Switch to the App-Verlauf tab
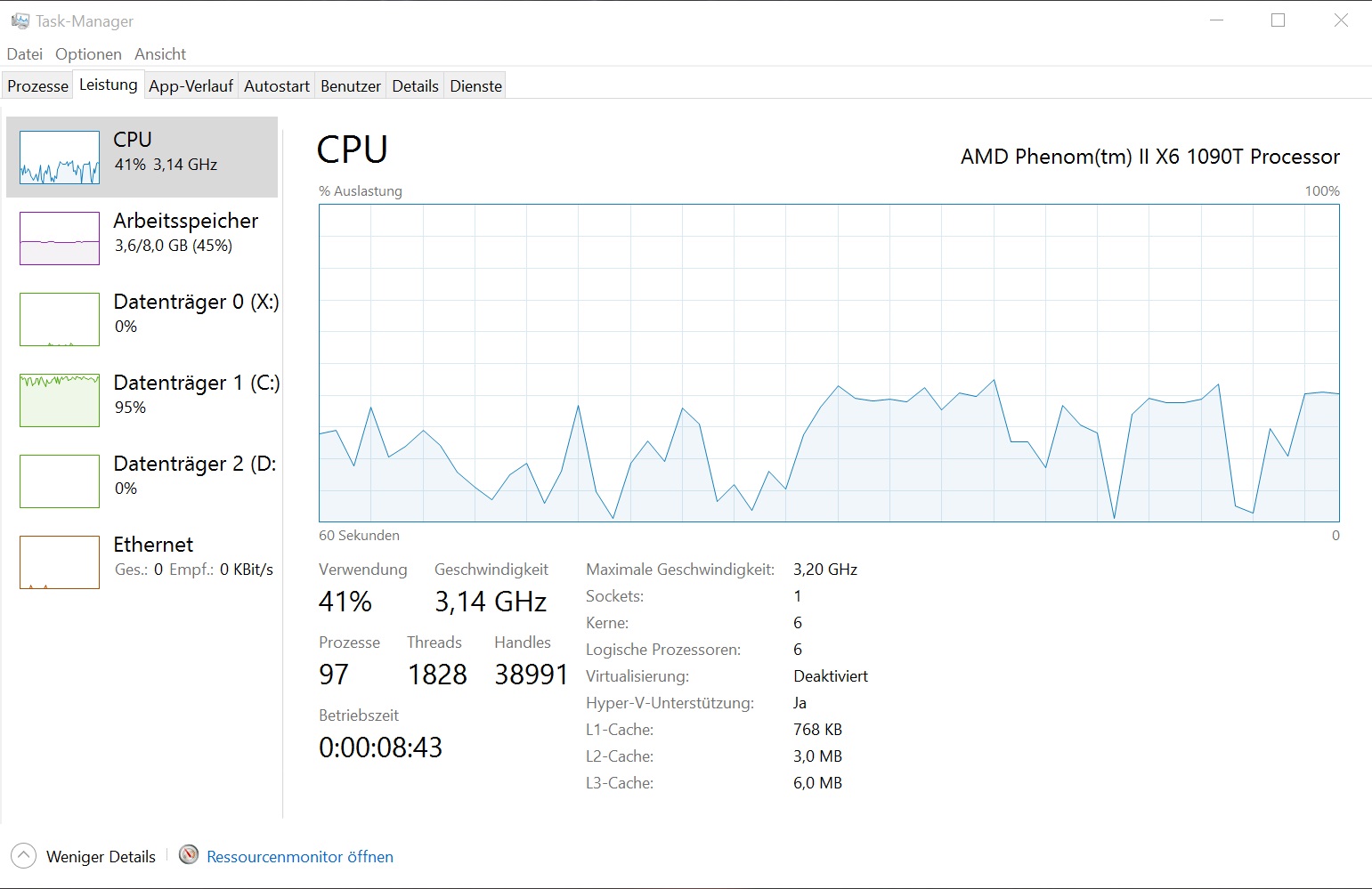The width and height of the screenshot is (1372, 889). pyautogui.click(x=191, y=86)
